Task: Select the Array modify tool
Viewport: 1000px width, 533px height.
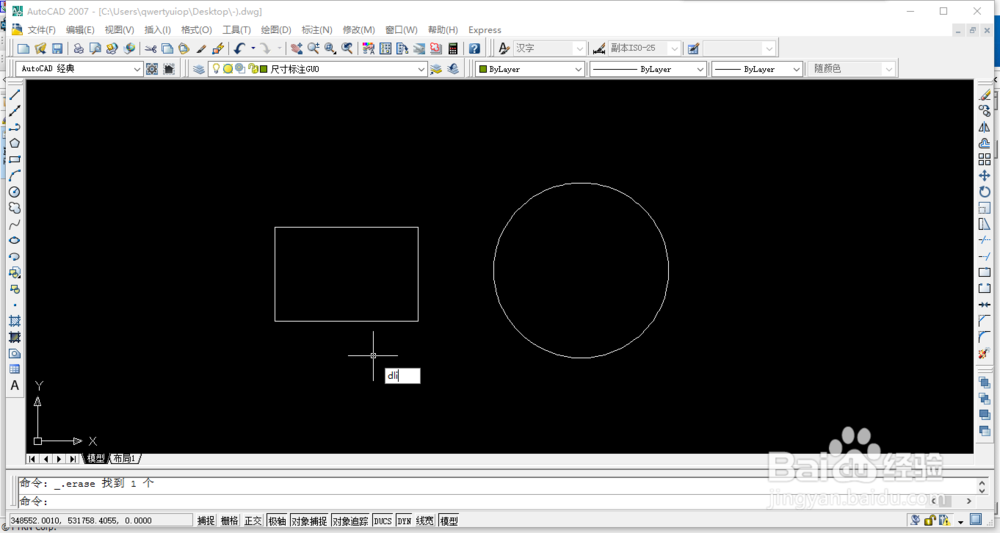Action: [x=985, y=159]
